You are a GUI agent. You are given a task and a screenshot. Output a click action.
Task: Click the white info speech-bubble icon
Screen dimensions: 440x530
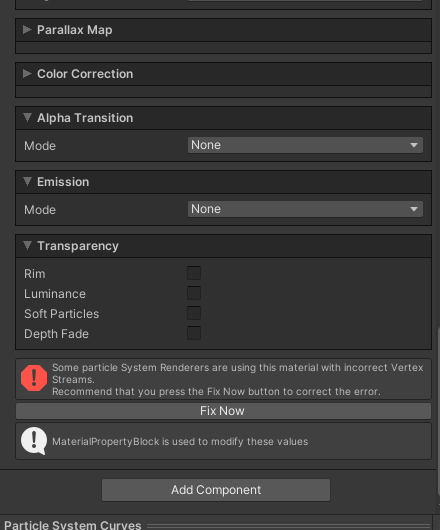click(34, 441)
